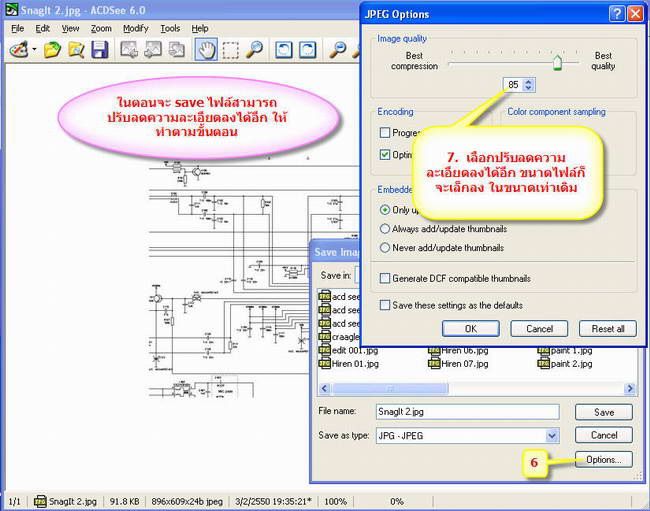Click the 'Options...' button
The width and height of the screenshot is (650, 511).
pos(604,460)
